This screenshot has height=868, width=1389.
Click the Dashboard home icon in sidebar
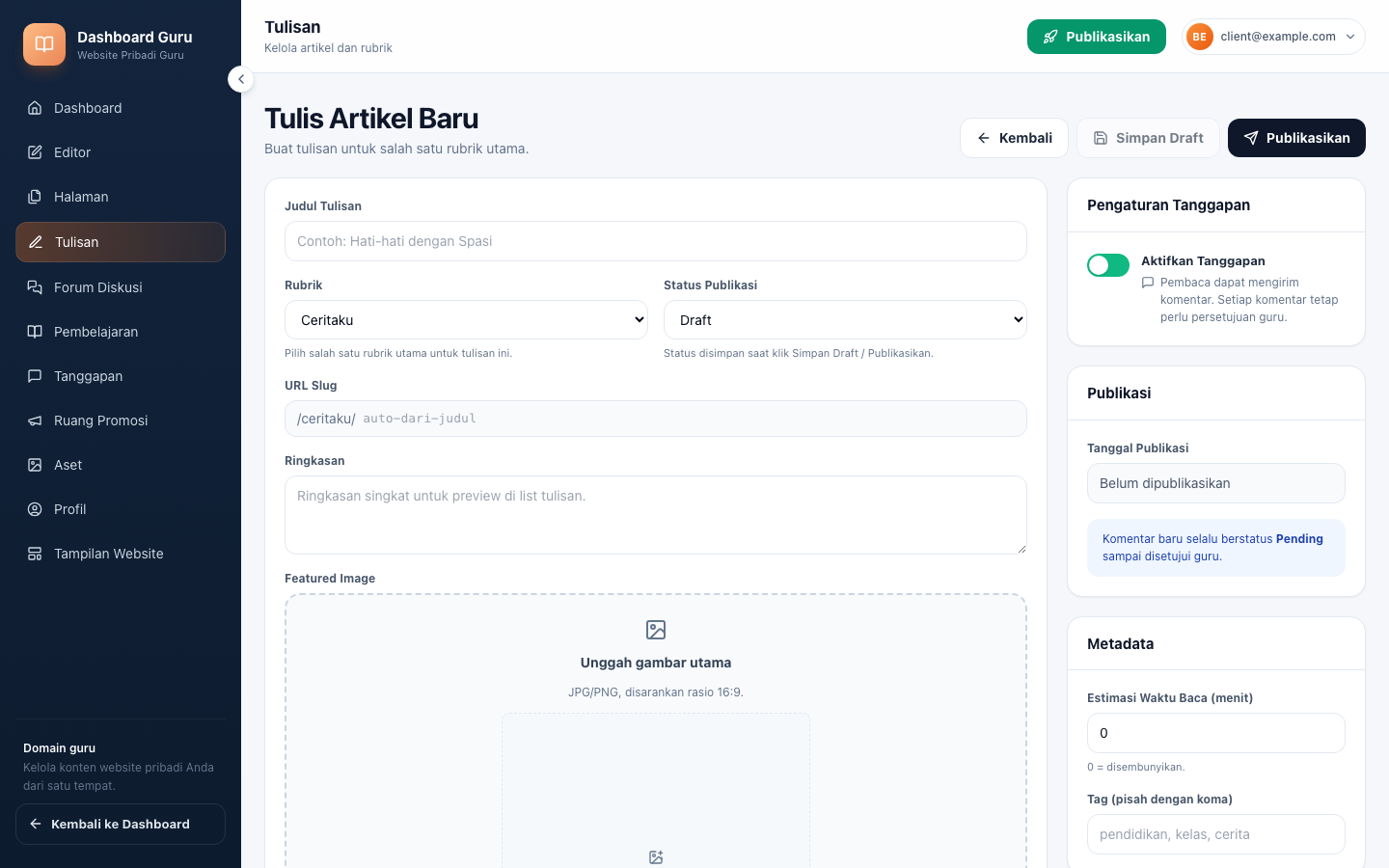click(35, 108)
